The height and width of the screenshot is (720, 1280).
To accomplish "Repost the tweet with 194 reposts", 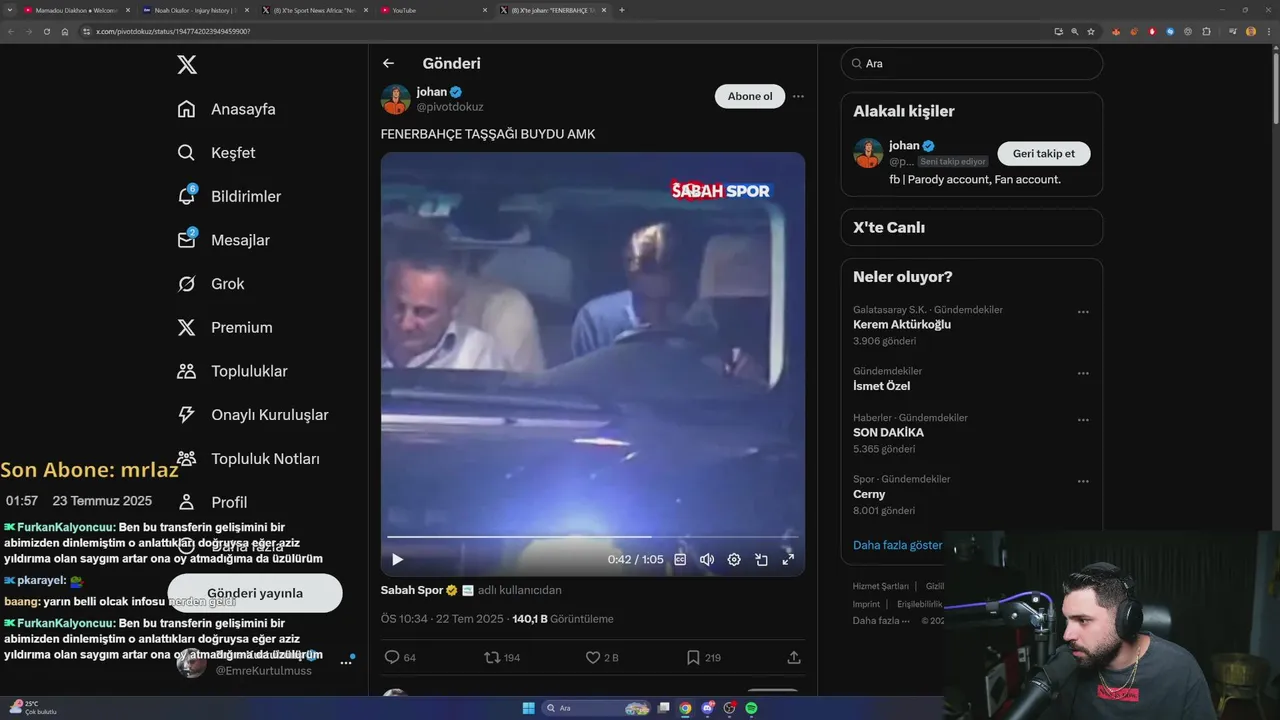I will pos(502,657).
